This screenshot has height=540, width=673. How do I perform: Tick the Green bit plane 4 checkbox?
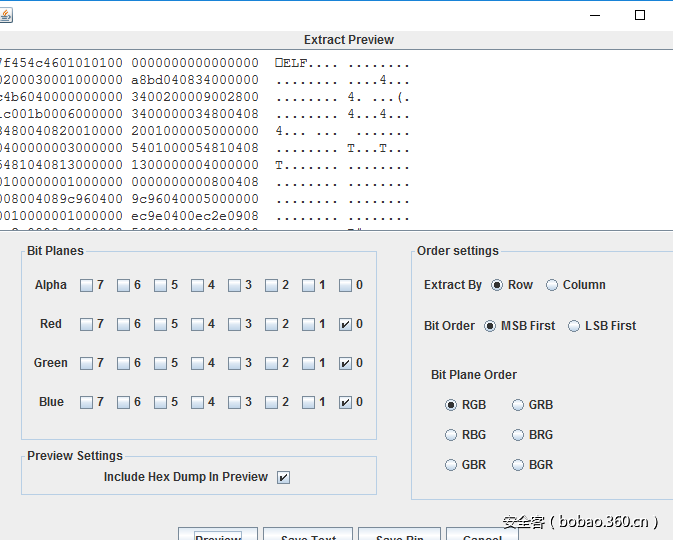[x=197, y=363]
